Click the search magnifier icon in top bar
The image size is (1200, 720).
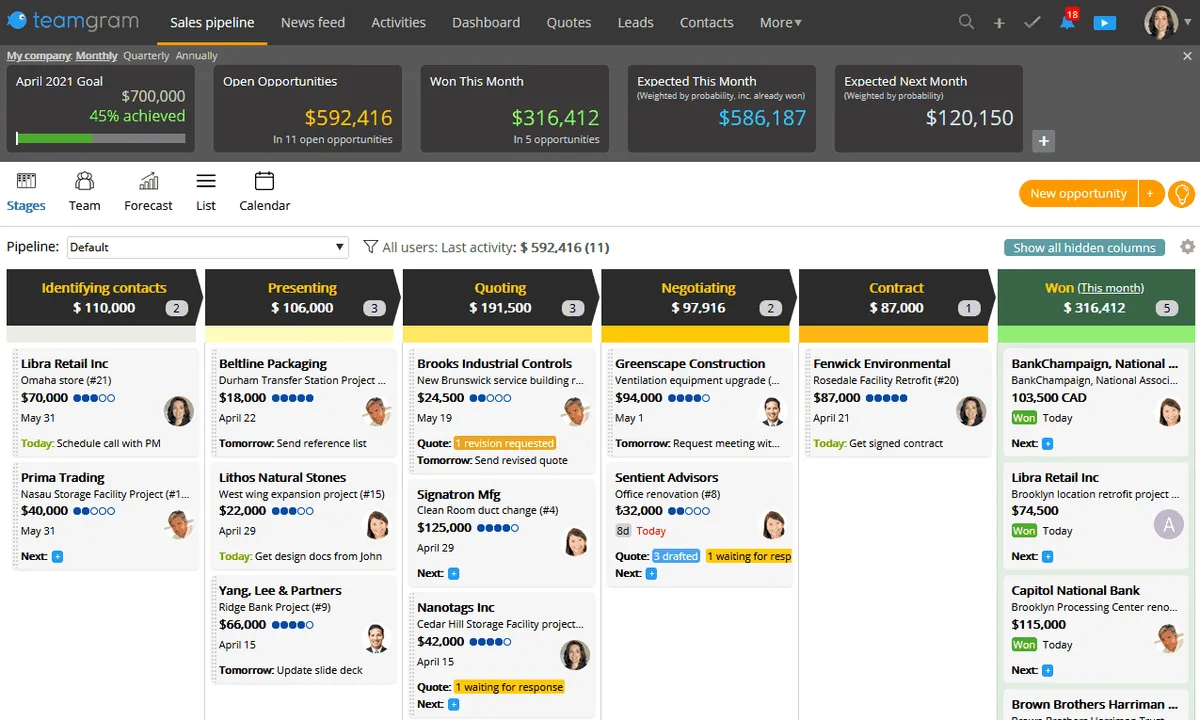point(966,22)
